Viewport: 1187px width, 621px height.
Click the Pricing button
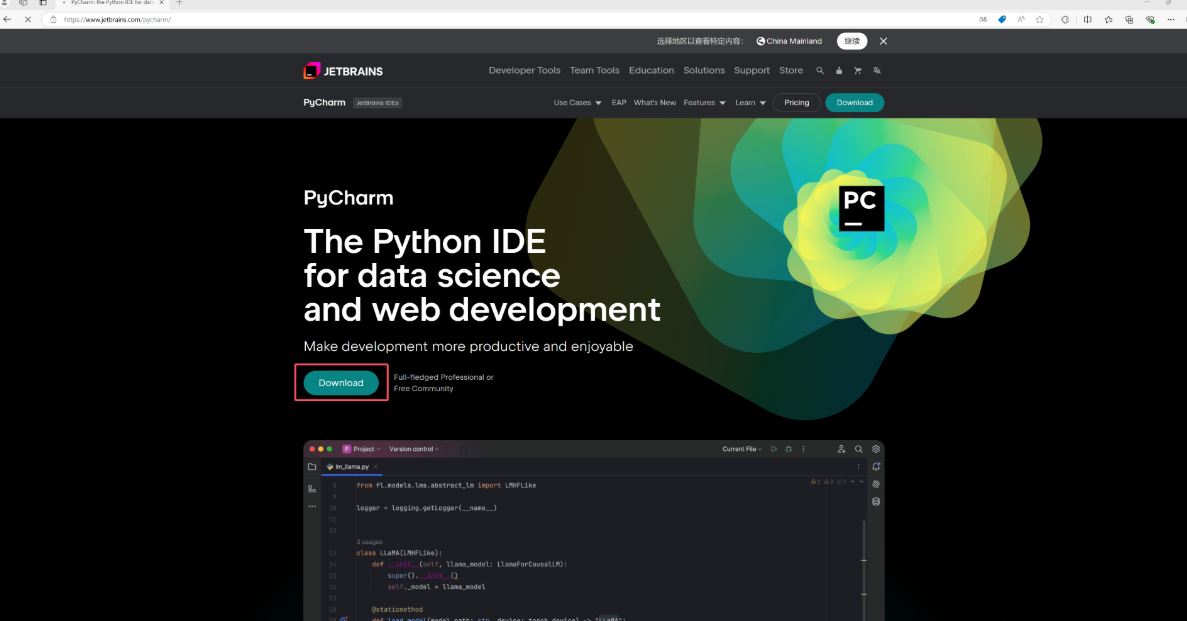click(796, 103)
